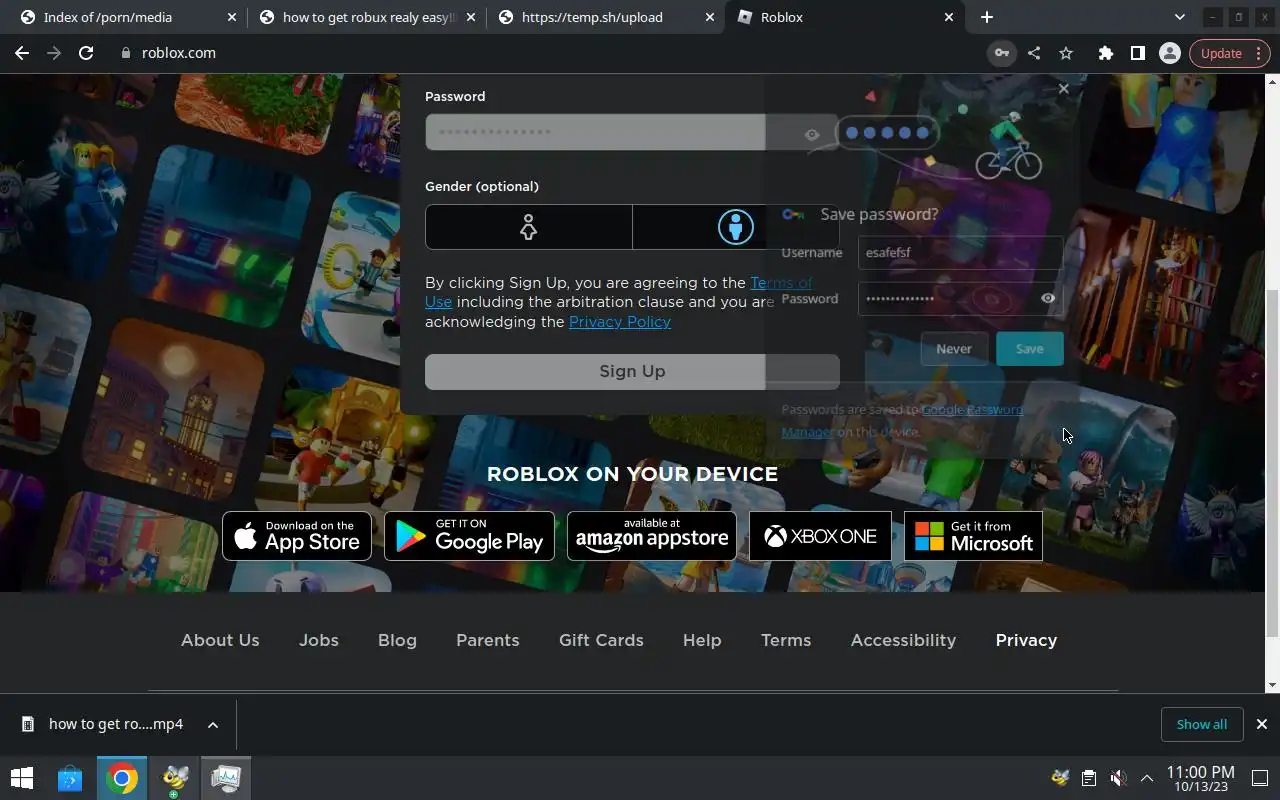Image resolution: width=1280 pixels, height=800 pixels.
Task: Open the Chrome extensions puzzle icon
Action: [x=1105, y=53]
